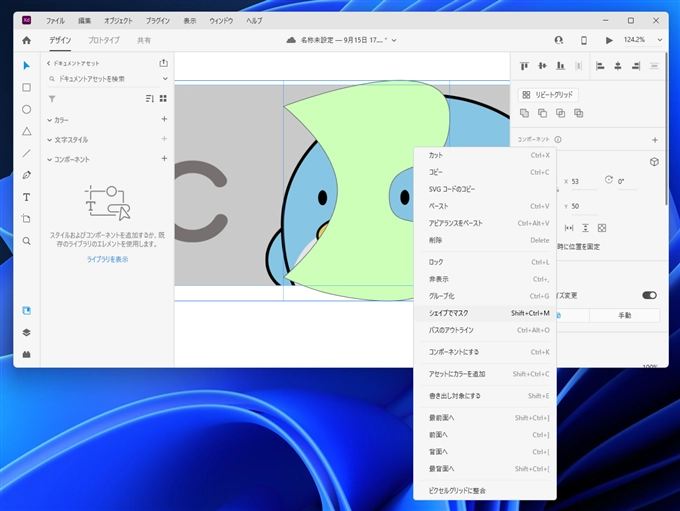
Task: Switch to the プロトタイプ tab
Action: pos(104,40)
